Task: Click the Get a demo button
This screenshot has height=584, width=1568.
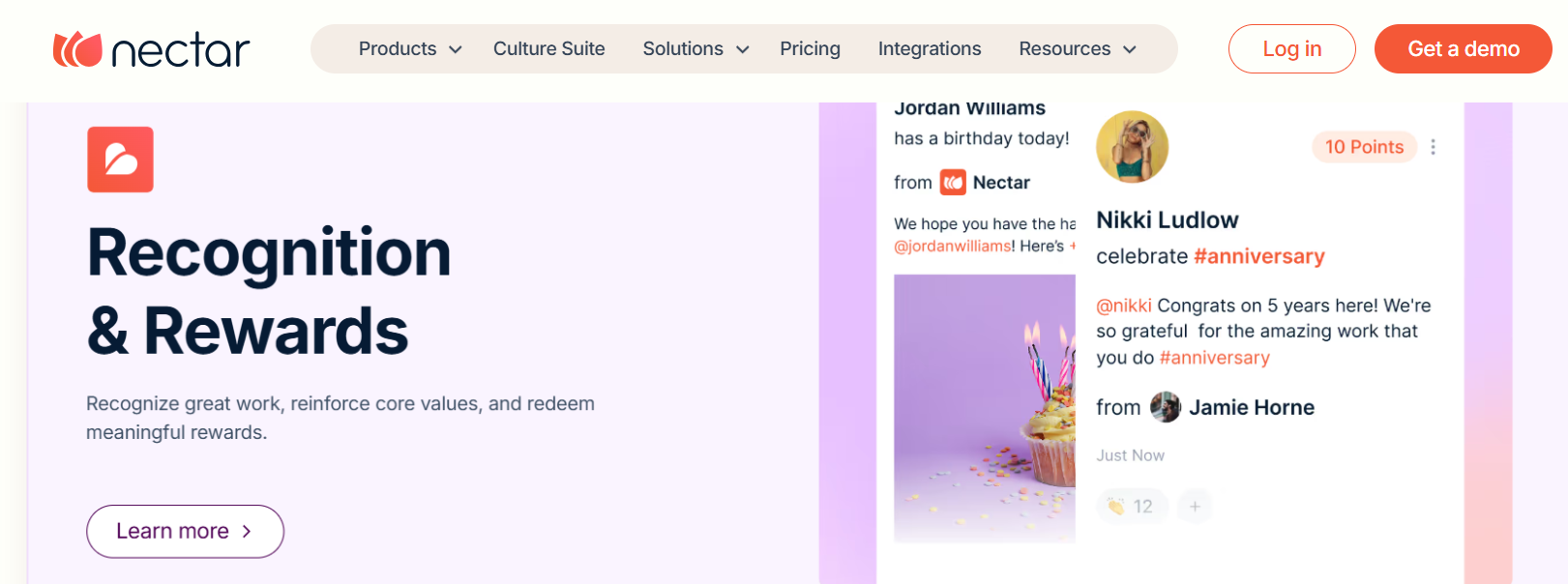Action: pos(1463,48)
